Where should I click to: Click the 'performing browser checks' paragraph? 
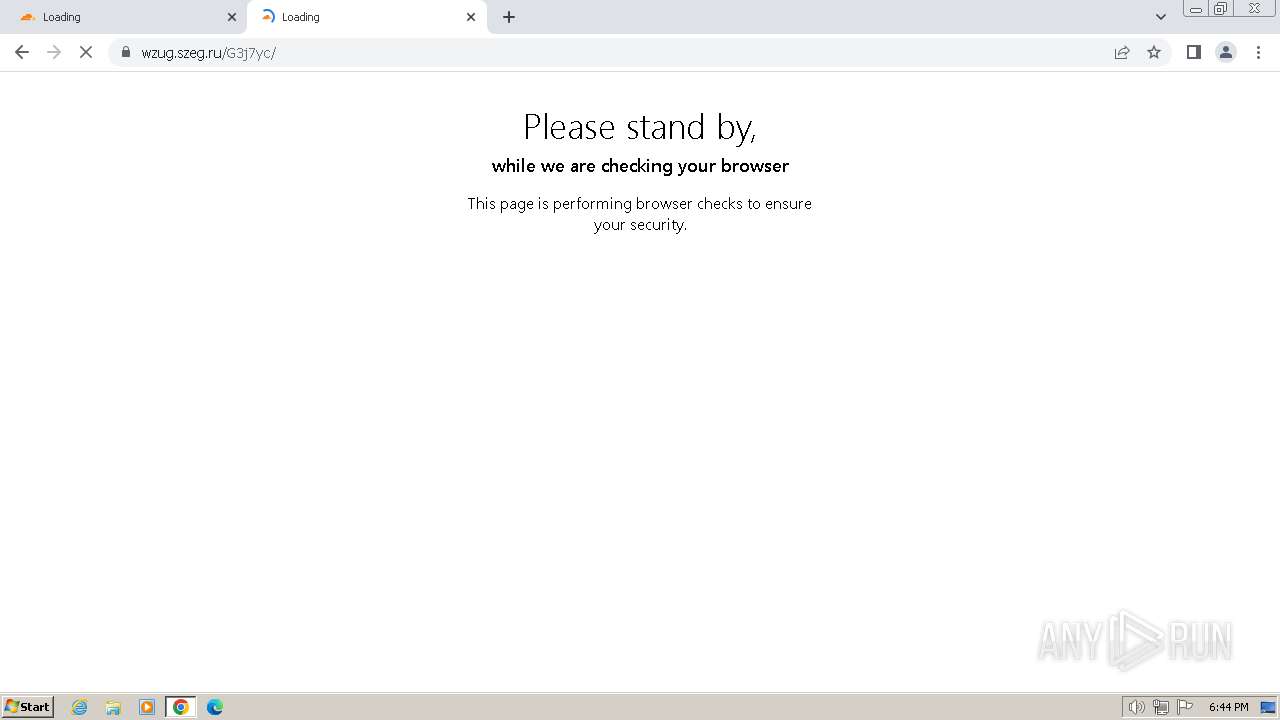[x=640, y=214]
